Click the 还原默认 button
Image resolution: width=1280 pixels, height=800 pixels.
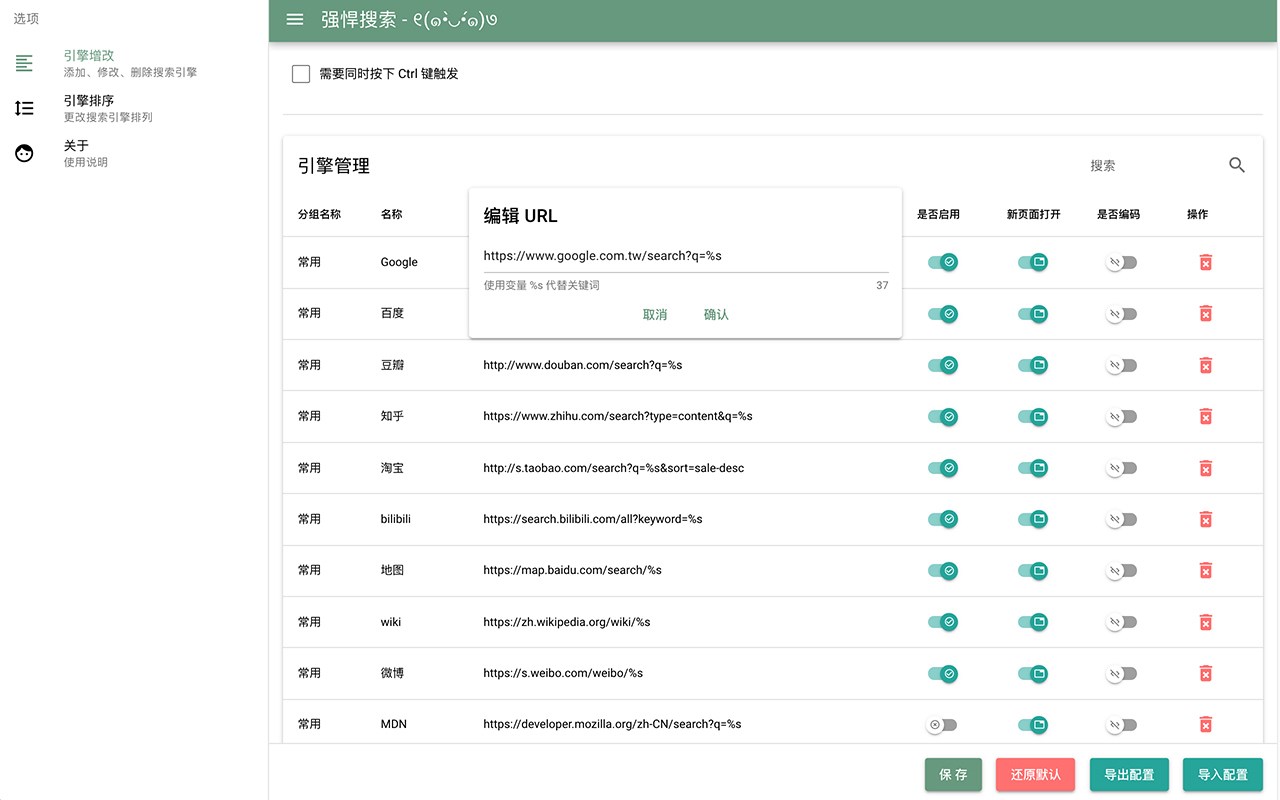pyautogui.click(x=1035, y=775)
